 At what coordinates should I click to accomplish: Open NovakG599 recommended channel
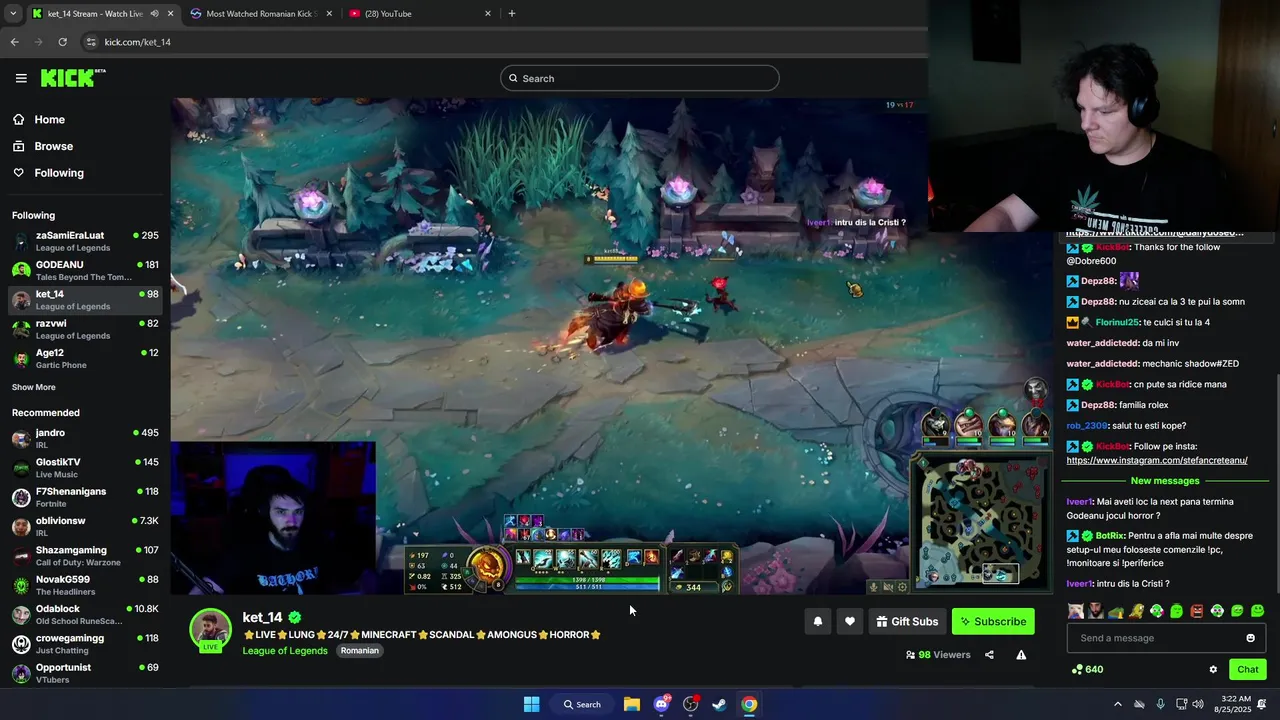85,585
